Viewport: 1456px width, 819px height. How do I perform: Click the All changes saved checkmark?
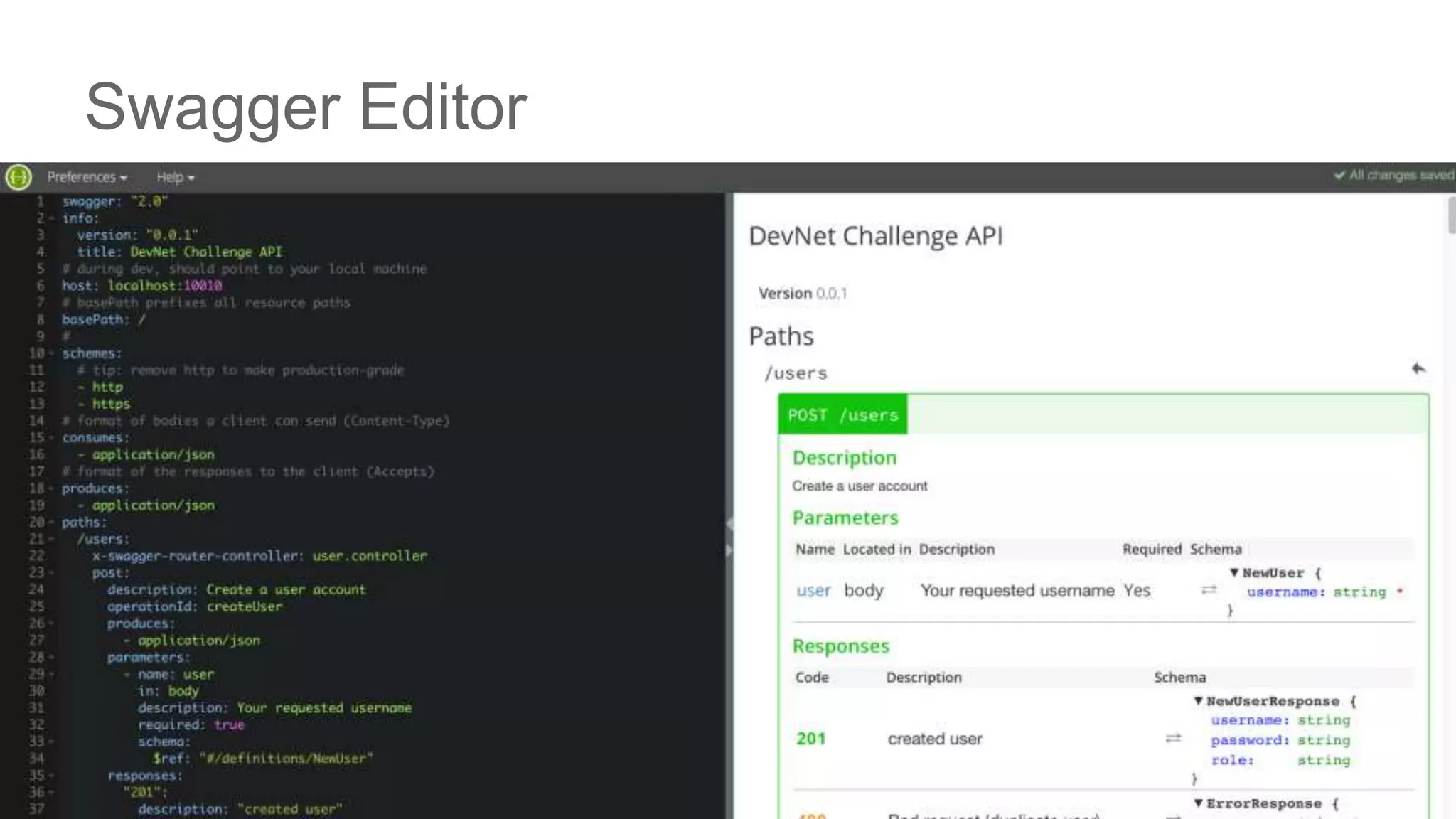click(x=1339, y=176)
